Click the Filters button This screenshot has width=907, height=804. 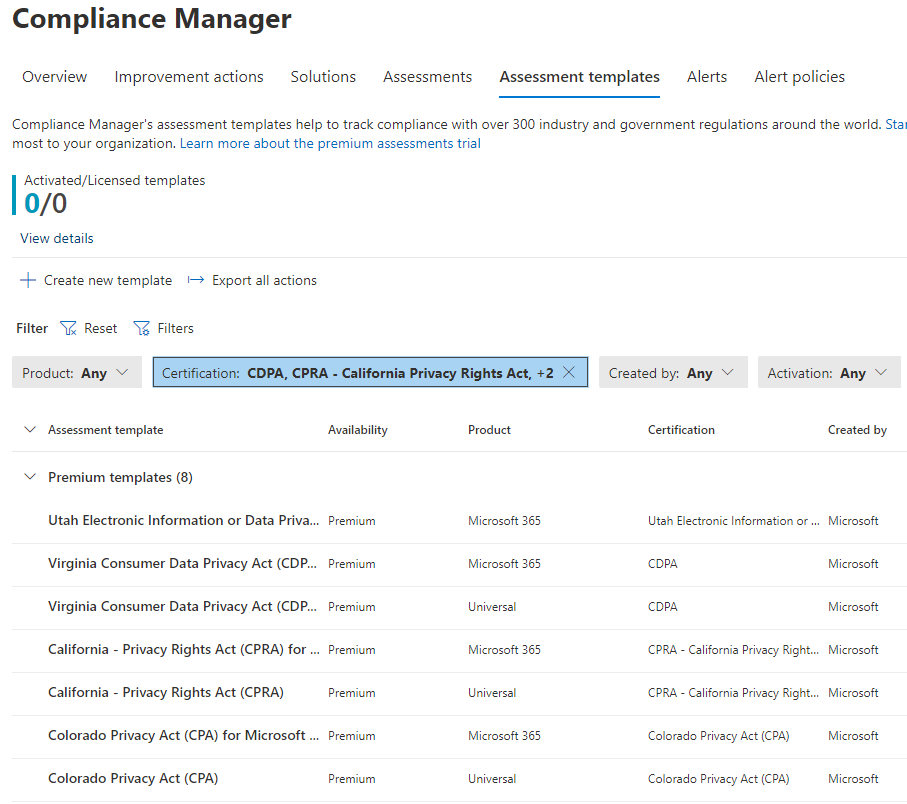[164, 329]
